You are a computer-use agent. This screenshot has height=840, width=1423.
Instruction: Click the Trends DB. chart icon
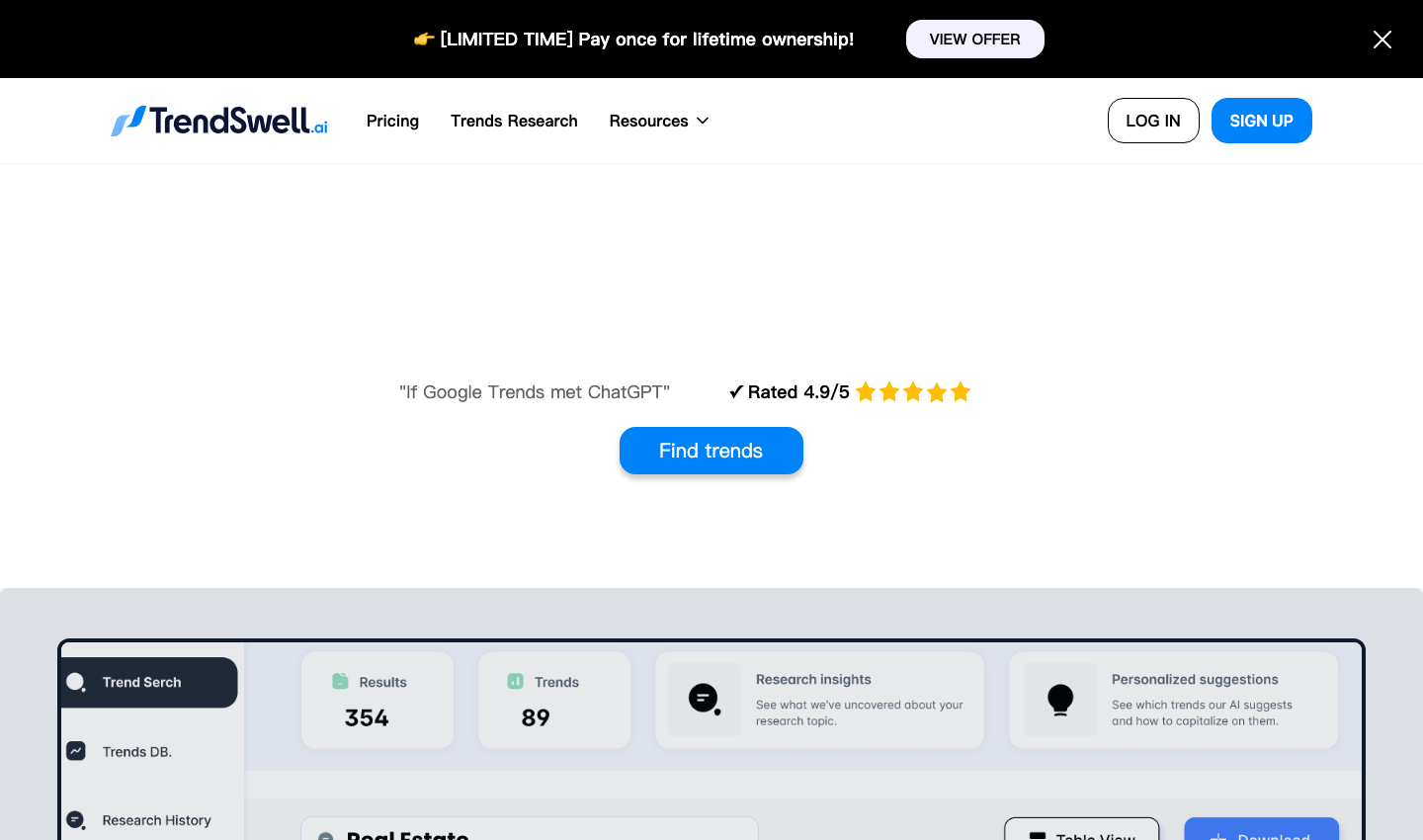76,751
